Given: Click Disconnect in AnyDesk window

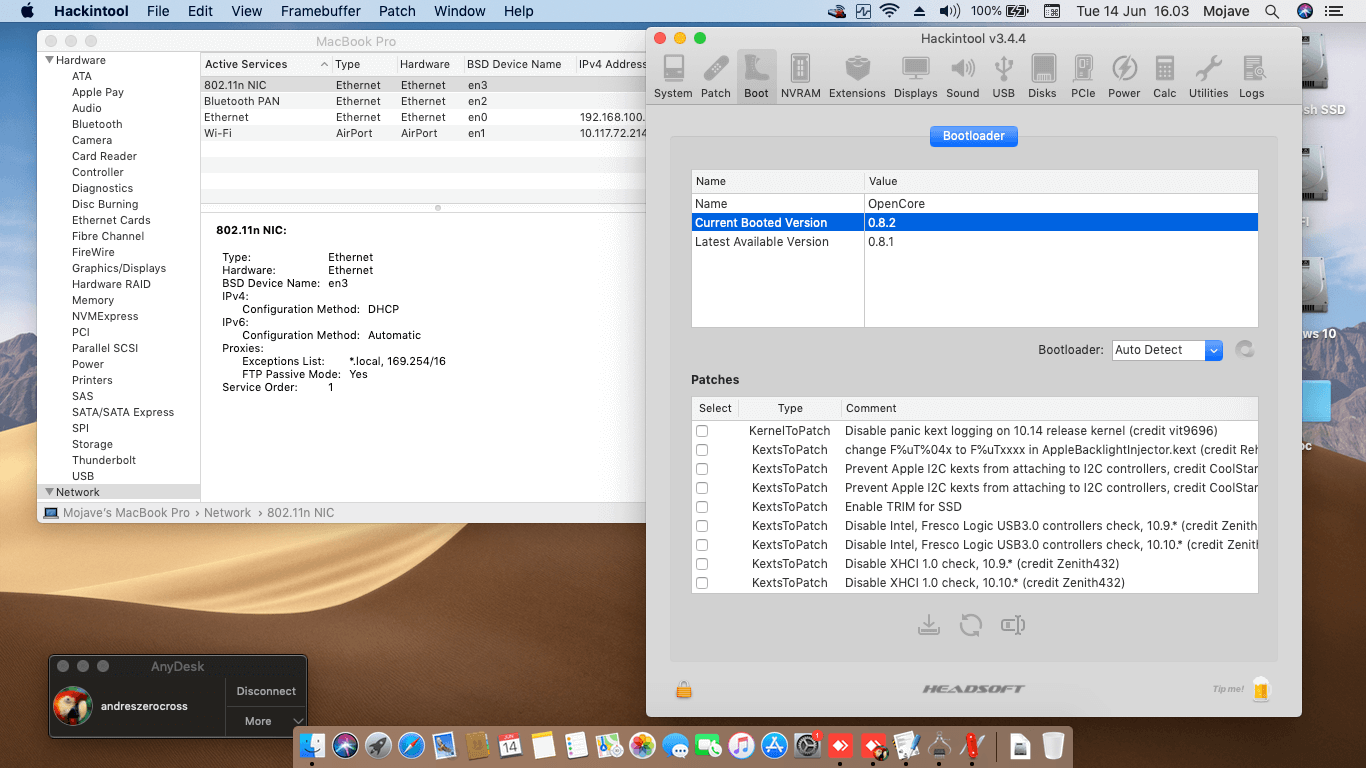Looking at the screenshot, I should pos(266,691).
